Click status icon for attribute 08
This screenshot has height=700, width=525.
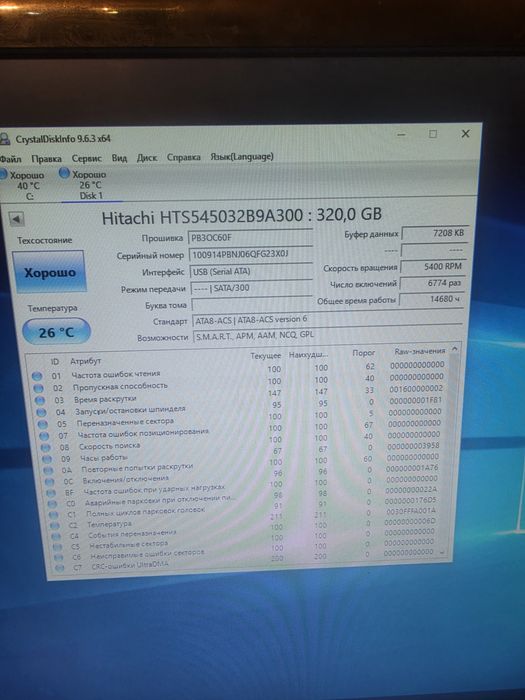tap(45, 447)
